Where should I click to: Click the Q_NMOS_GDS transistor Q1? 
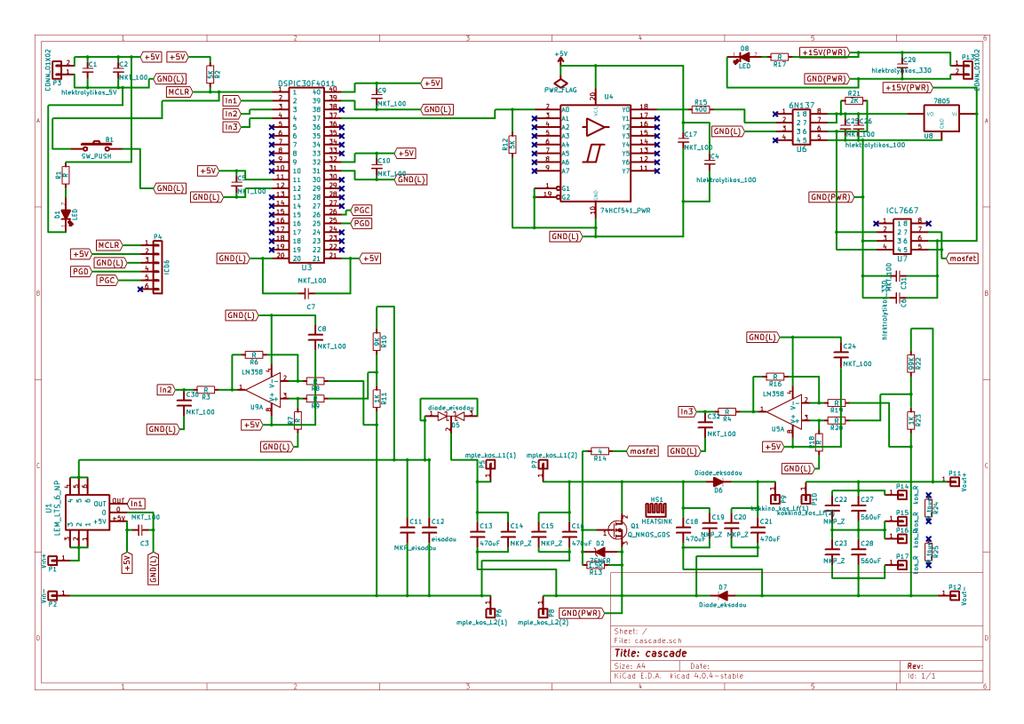coord(616,528)
